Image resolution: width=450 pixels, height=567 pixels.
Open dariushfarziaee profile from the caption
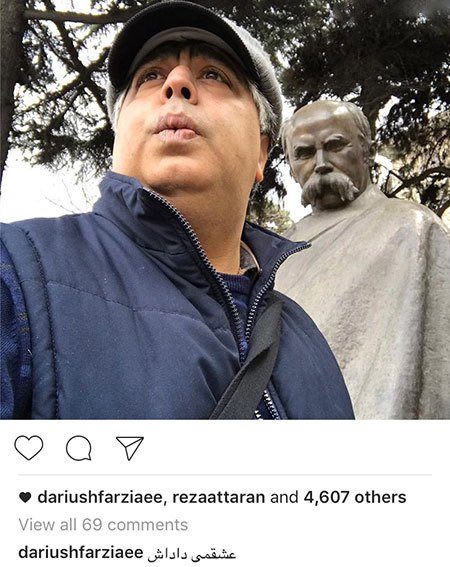tap(81, 553)
